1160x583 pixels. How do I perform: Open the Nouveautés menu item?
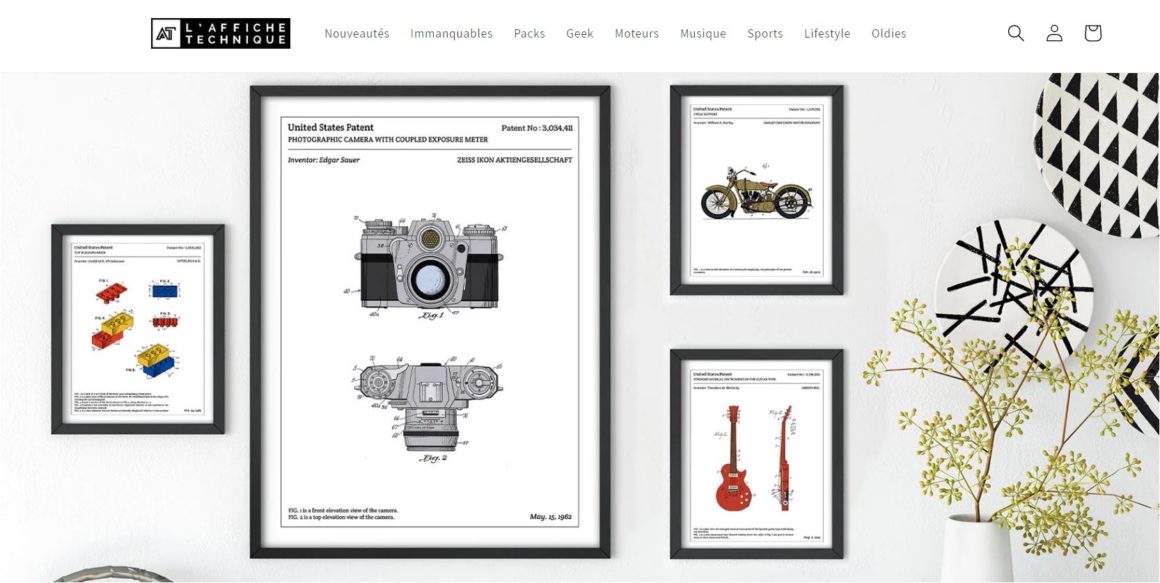(x=357, y=33)
